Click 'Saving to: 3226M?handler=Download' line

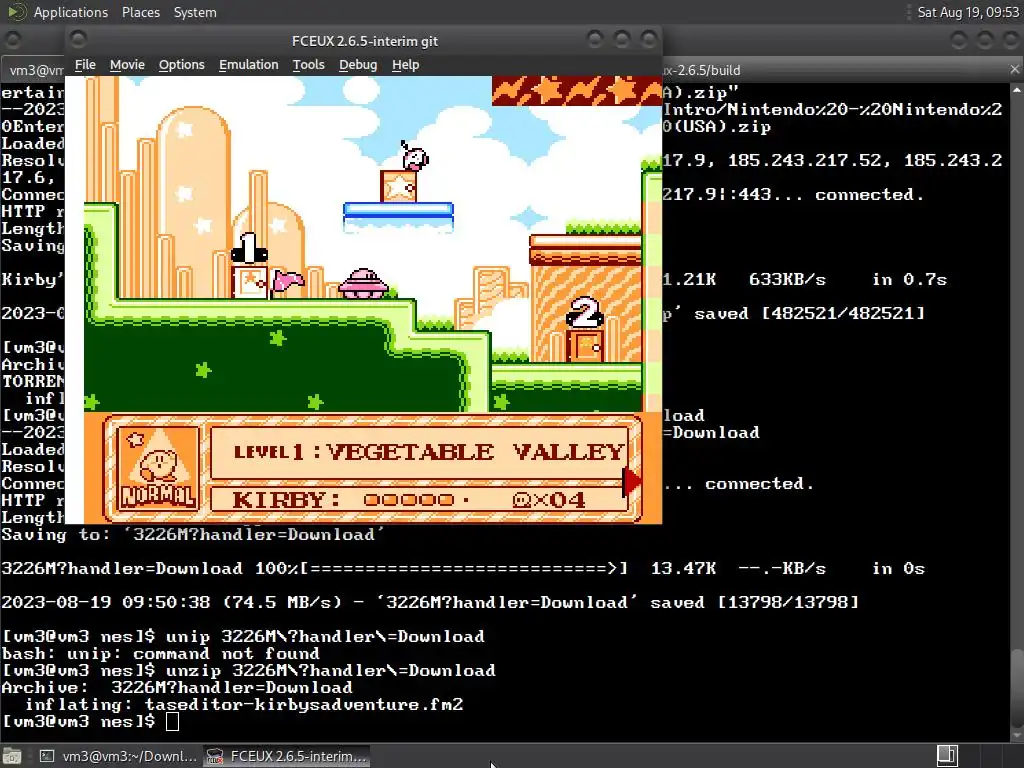(x=193, y=534)
